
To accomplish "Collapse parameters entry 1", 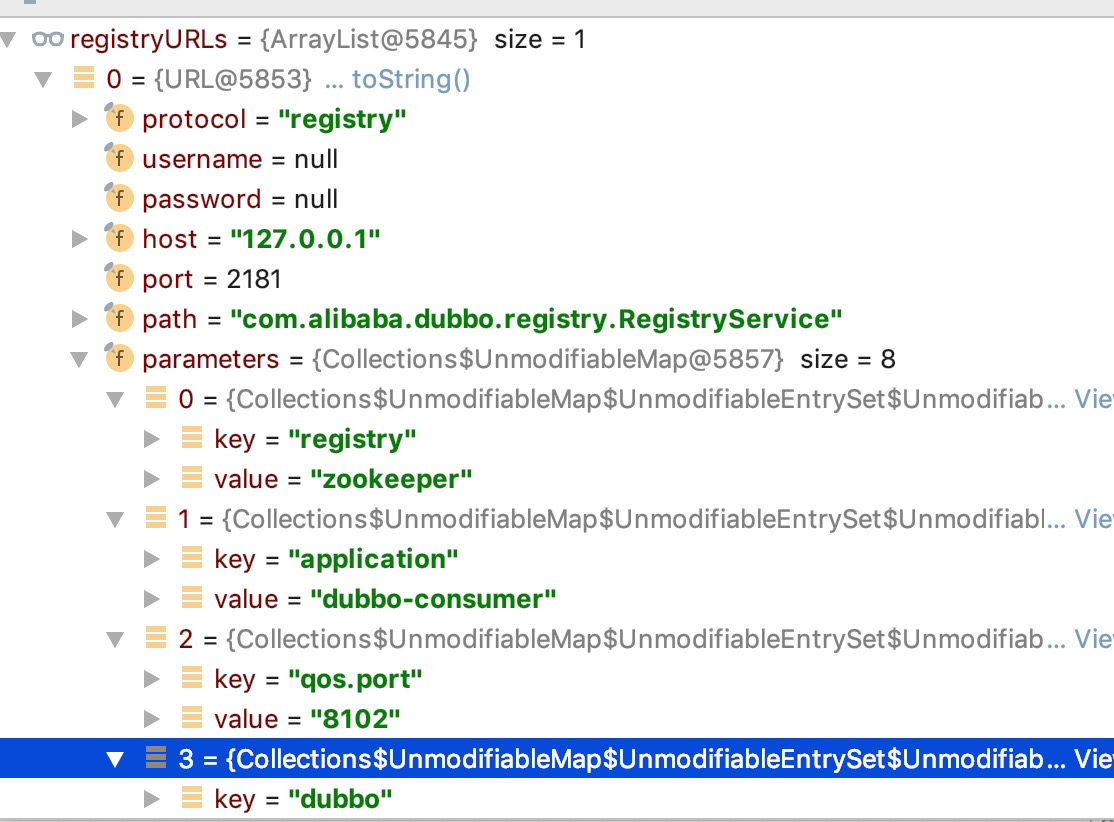I will [x=115, y=519].
